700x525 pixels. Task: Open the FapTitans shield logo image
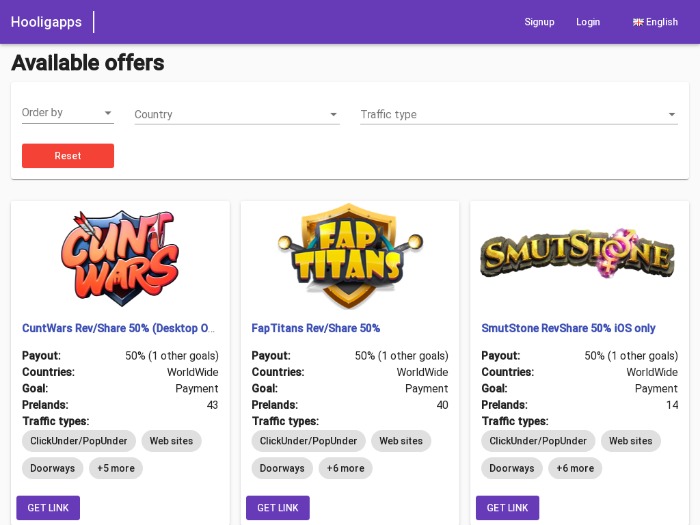point(350,256)
